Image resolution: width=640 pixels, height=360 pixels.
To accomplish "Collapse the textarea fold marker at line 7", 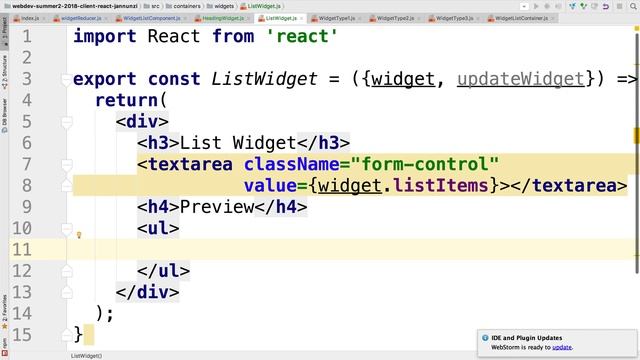I will [x=67, y=164].
